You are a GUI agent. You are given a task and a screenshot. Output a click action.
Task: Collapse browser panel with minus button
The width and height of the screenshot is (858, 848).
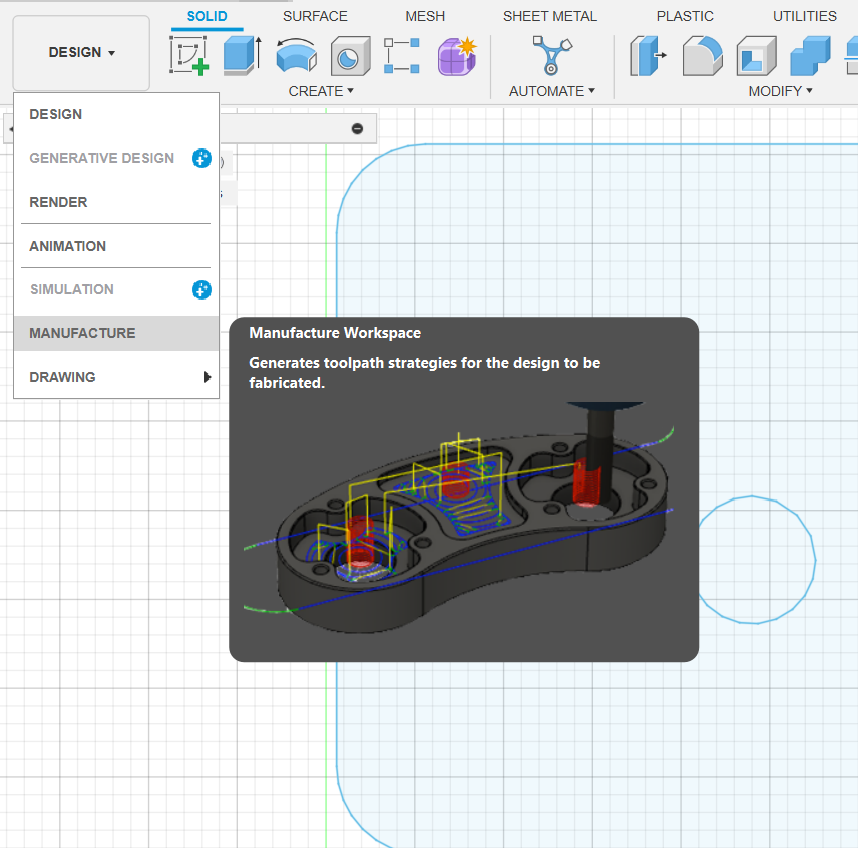(x=357, y=129)
